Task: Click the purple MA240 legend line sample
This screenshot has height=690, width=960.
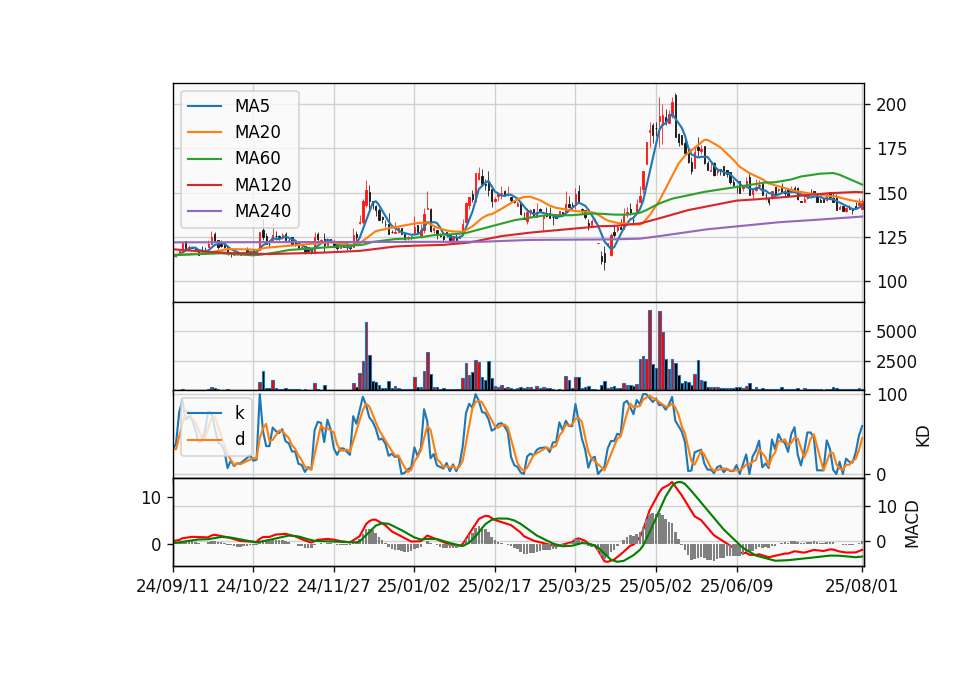Action: [x=204, y=211]
